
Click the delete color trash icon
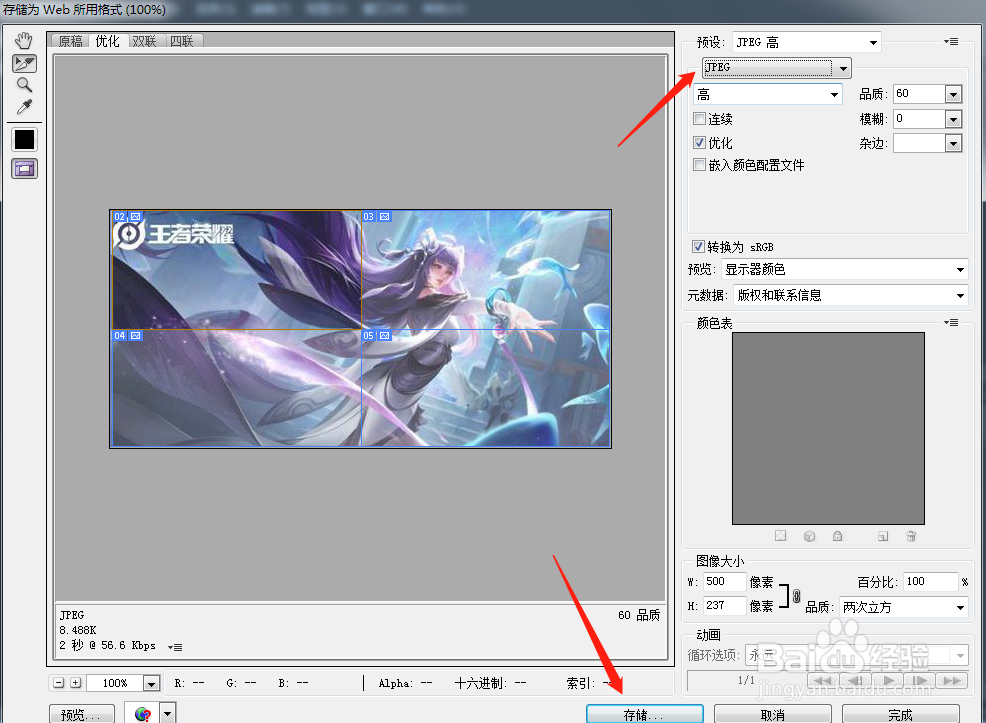click(911, 536)
